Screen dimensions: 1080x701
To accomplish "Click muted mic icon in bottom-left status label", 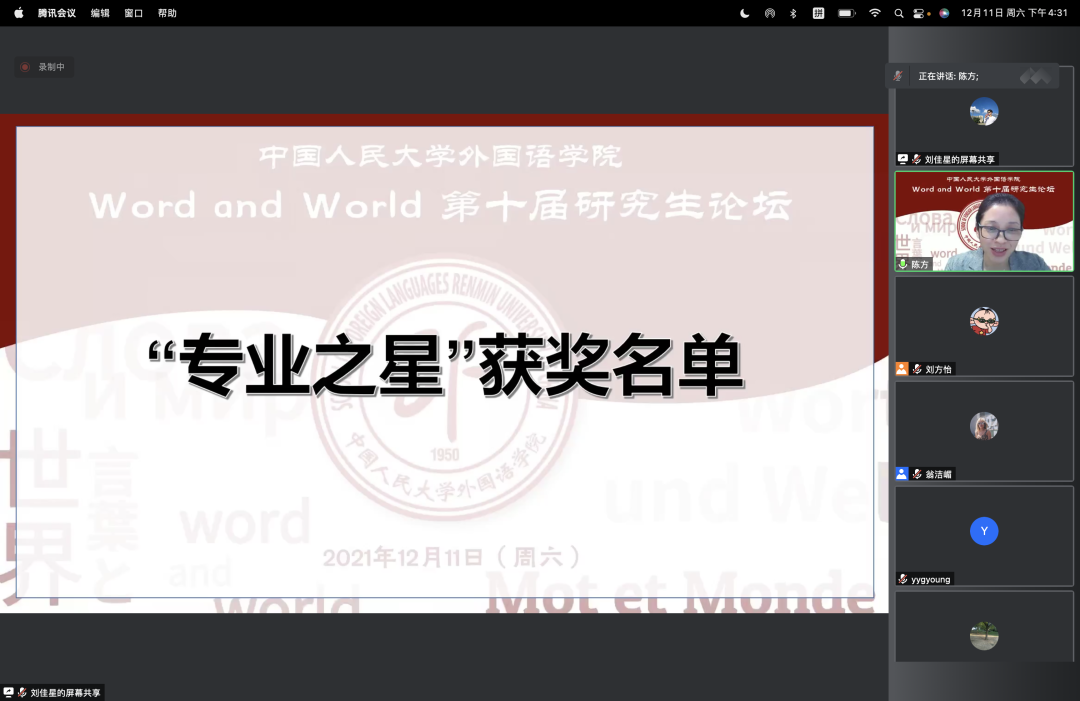I will coord(22,692).
